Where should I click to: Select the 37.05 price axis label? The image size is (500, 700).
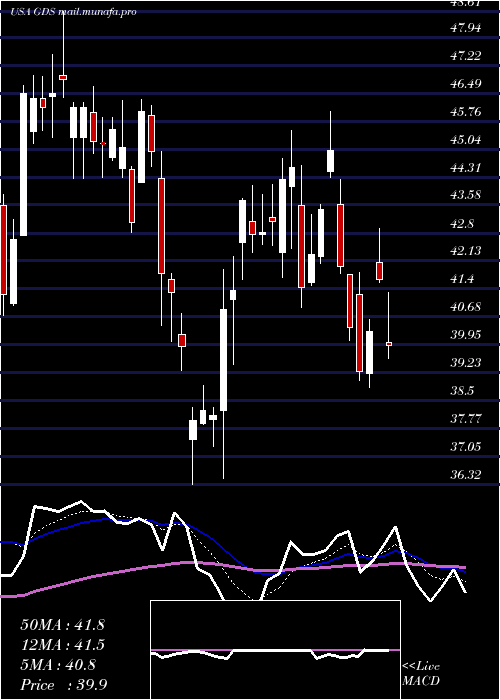(466, 446)
